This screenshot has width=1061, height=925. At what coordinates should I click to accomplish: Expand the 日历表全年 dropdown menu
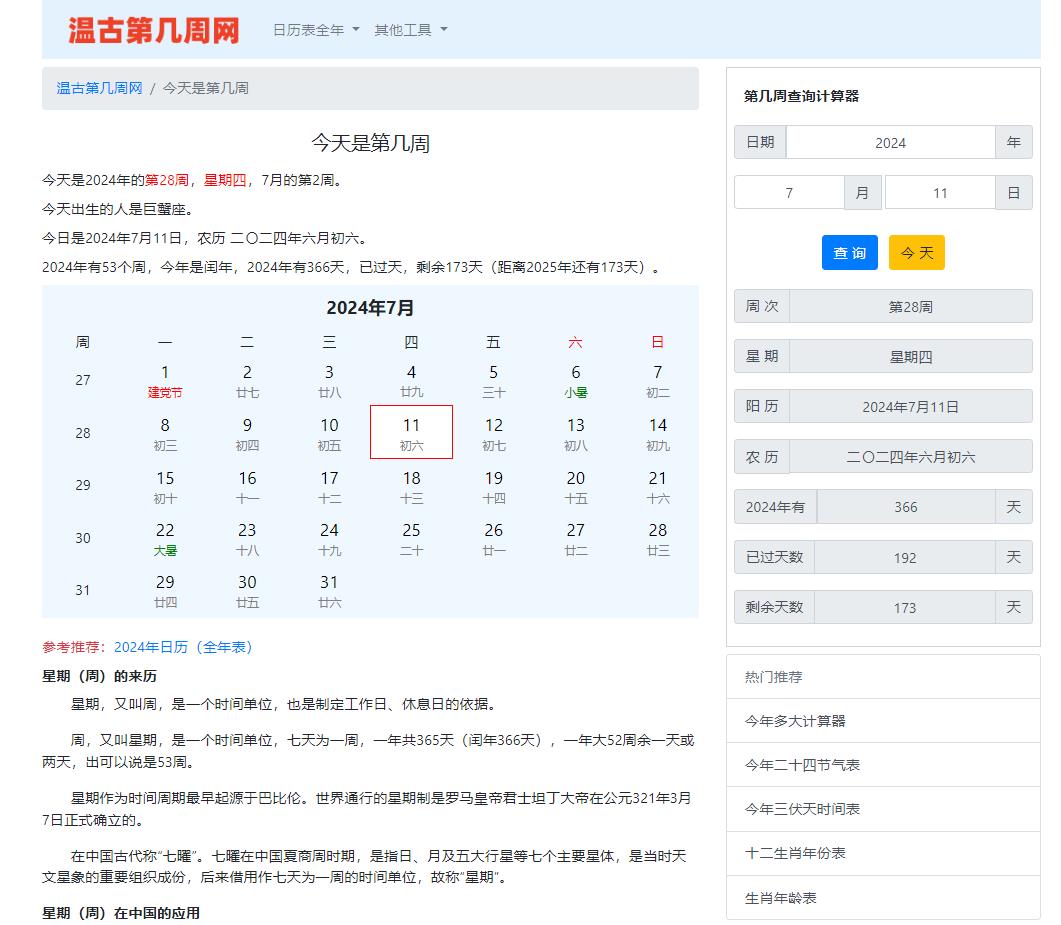308,30
